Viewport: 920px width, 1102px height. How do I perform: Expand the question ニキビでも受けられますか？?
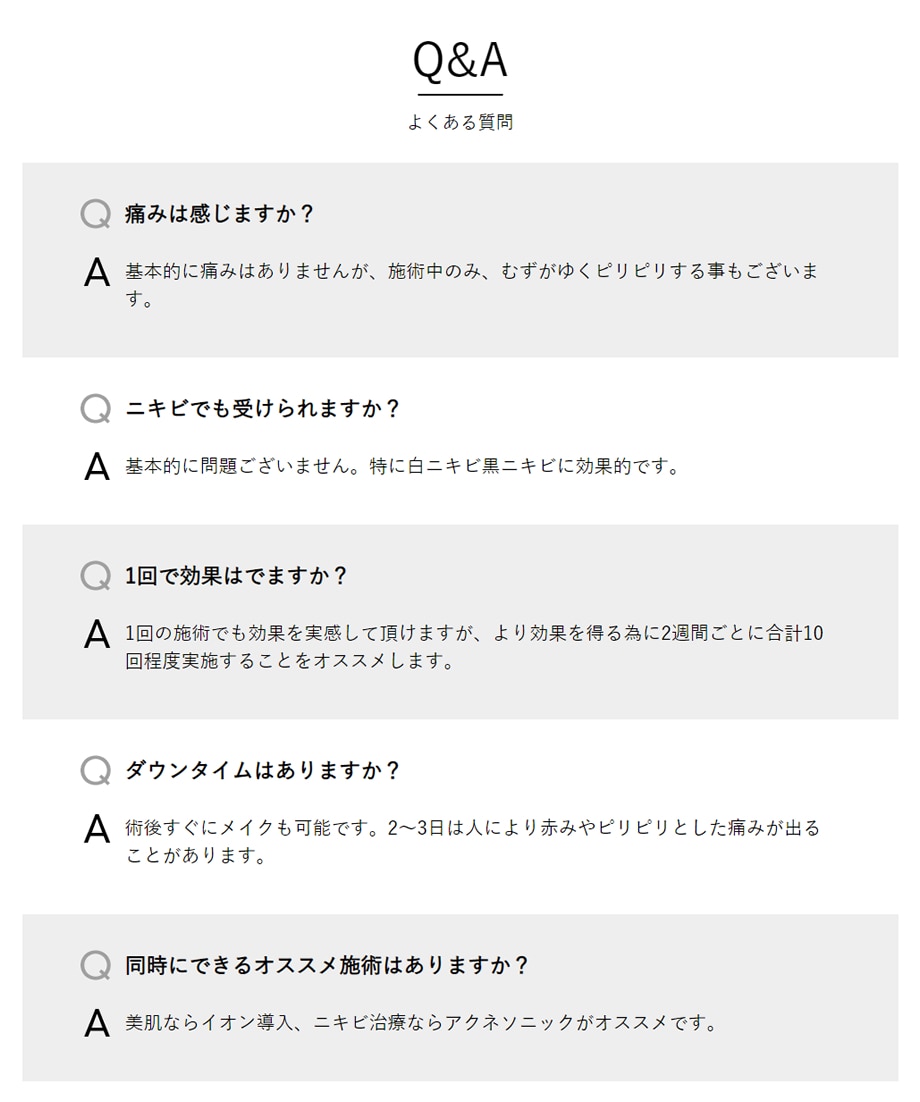point(263,408)
